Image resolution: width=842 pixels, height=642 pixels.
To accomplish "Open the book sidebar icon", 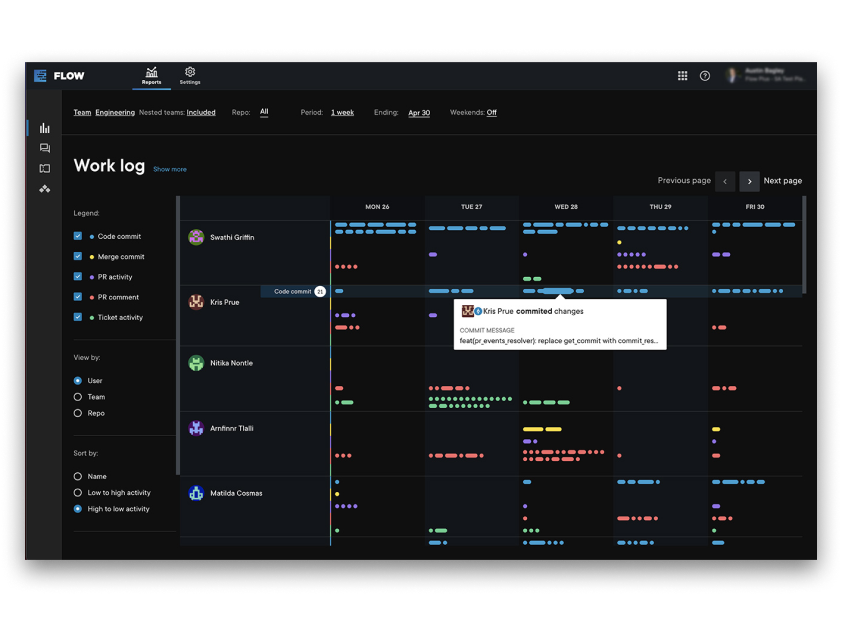I will pos(45,169).
